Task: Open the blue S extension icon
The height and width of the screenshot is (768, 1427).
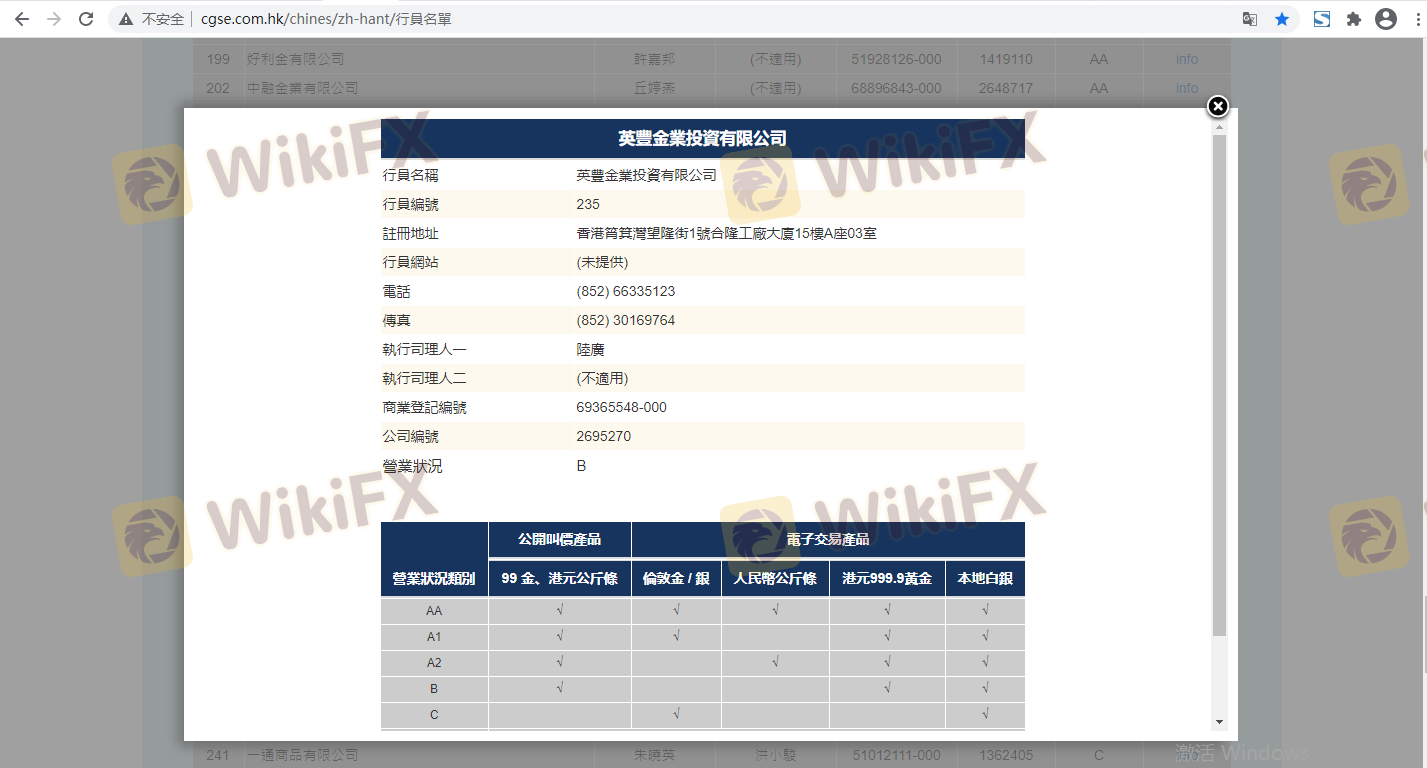Action: [1322, 19]
